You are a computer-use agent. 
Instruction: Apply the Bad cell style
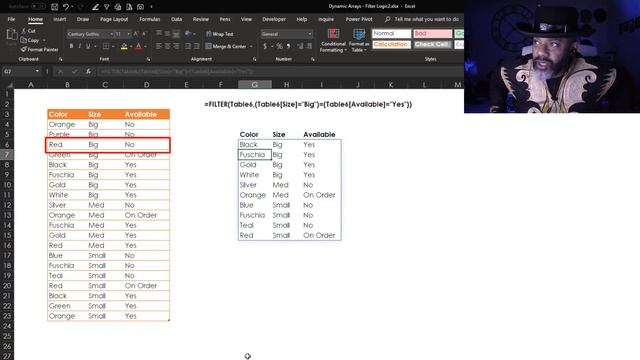(x=433, y=33)
